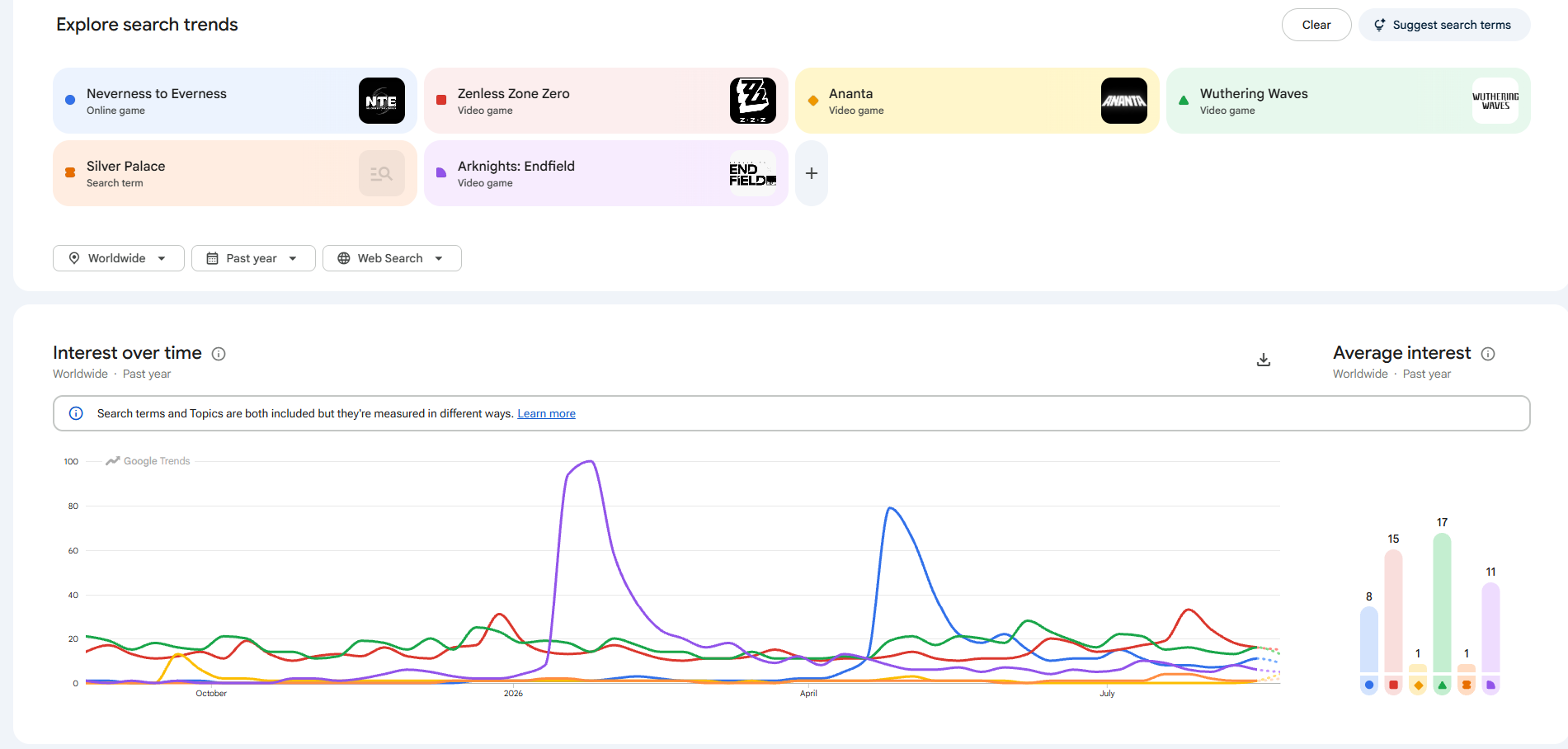Click the blue dot beside Neverness to Everness
This screenshot has width=1568, height=749.
[70, 100]
